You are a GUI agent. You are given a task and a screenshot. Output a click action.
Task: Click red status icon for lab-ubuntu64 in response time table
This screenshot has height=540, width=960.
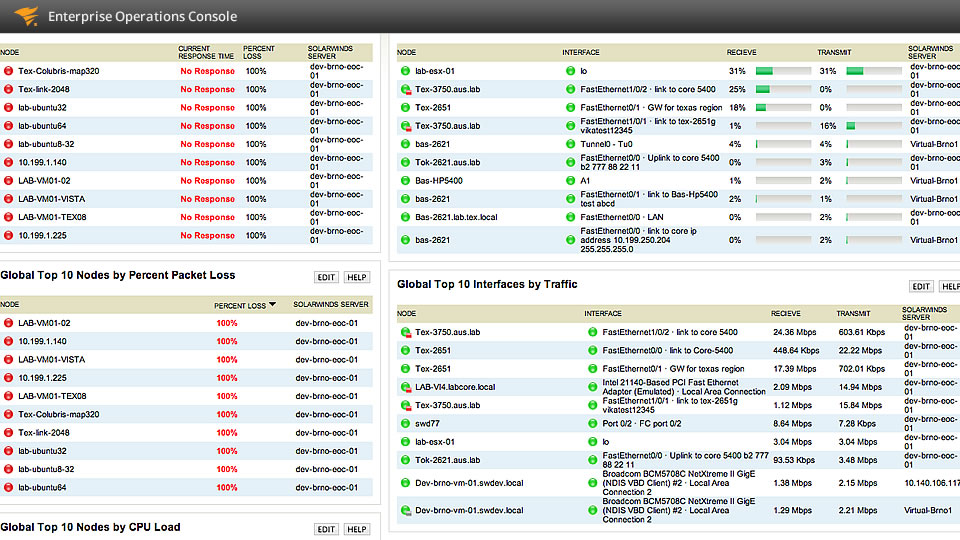[9, 126]
